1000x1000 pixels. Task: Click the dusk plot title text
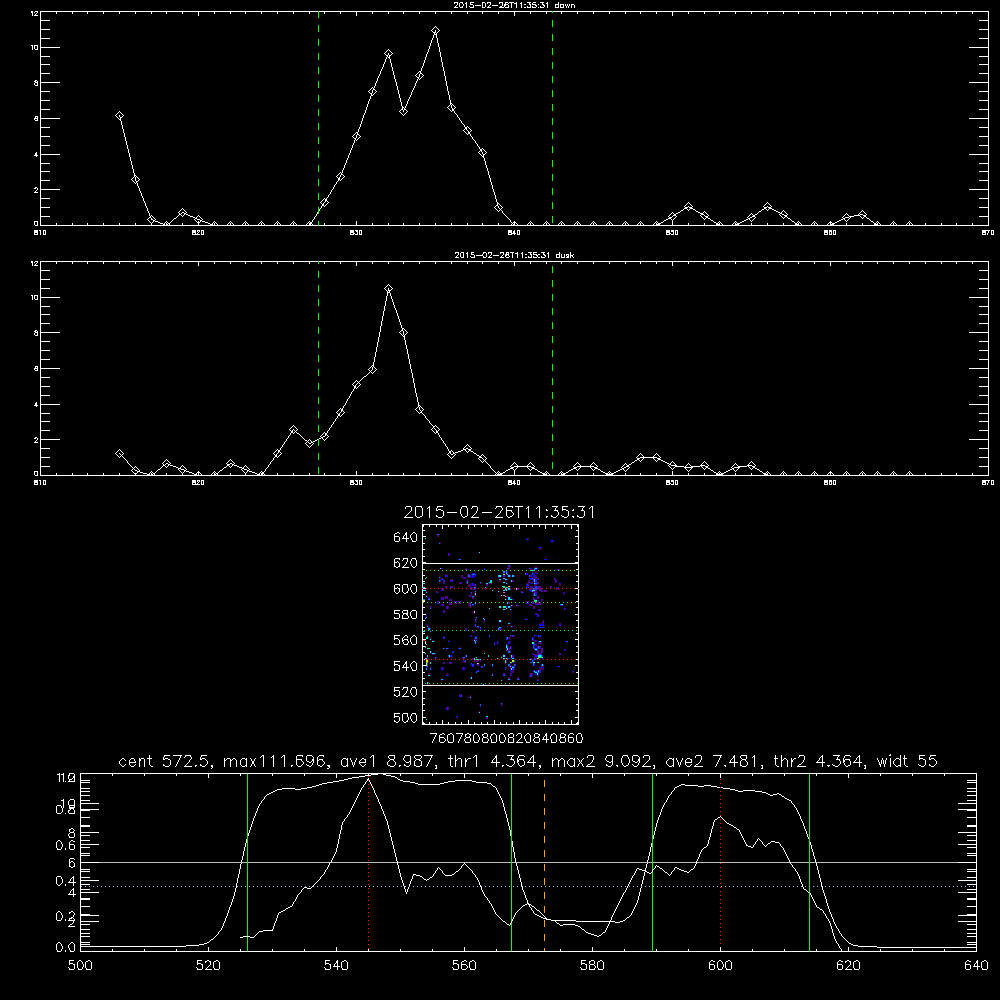[x=514, y=255]
